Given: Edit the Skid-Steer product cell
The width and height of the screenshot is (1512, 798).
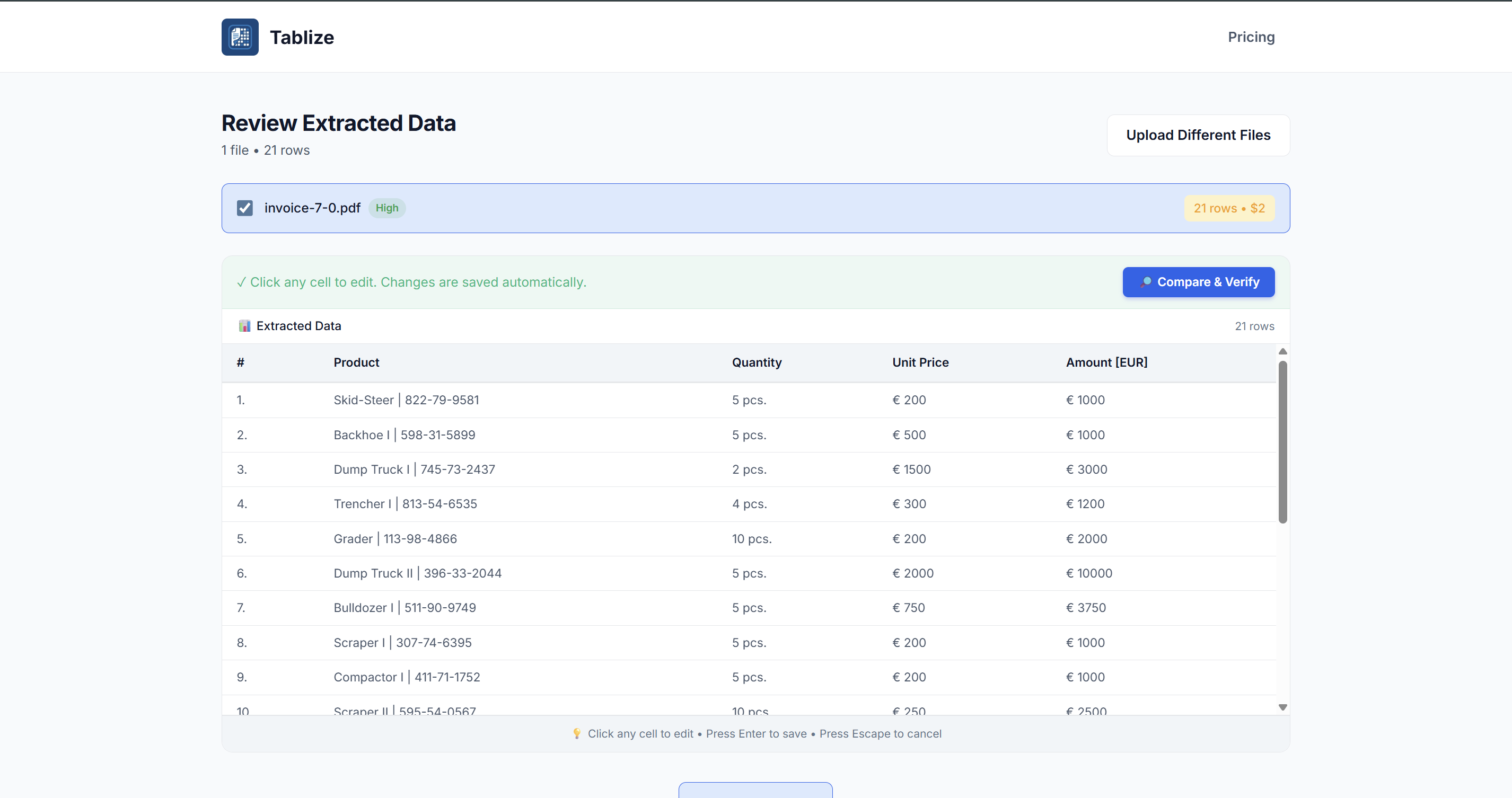Looking at the screenshot, I should click(x=406, y=400).
